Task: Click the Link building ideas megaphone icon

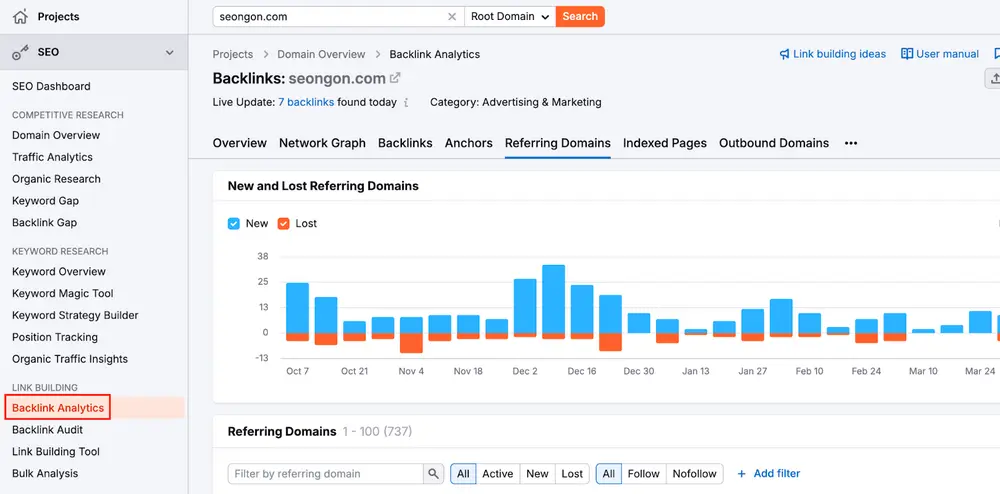Action: (x=784, y=54)
